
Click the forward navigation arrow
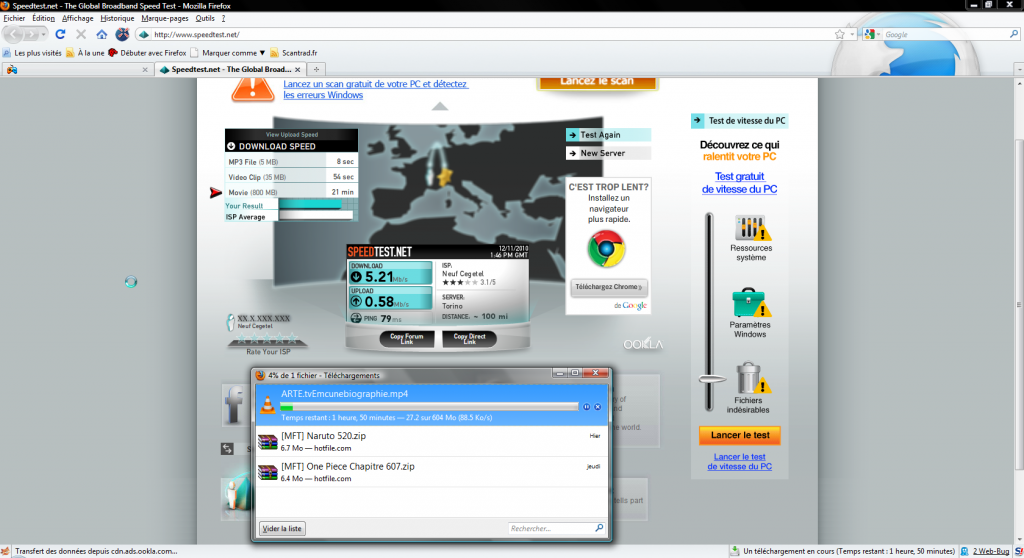coord(30,34)
